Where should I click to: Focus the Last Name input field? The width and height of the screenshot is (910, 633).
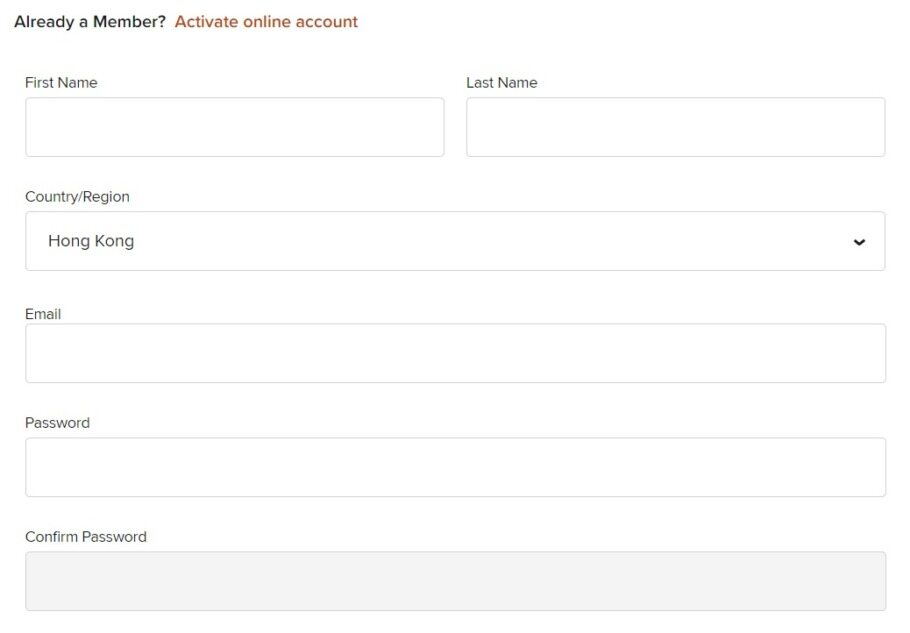pyautogui.click(x=676, y=127)
